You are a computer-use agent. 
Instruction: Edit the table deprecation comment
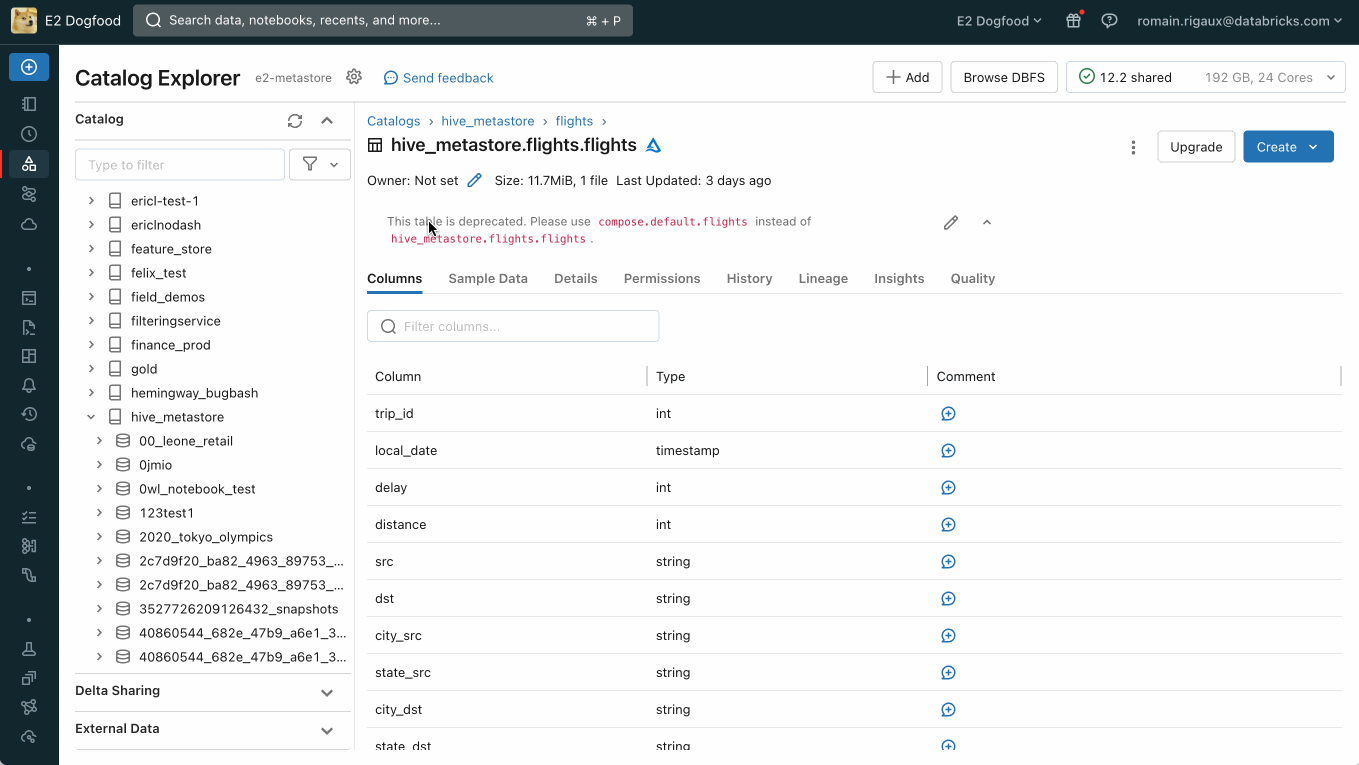point(951,223)
